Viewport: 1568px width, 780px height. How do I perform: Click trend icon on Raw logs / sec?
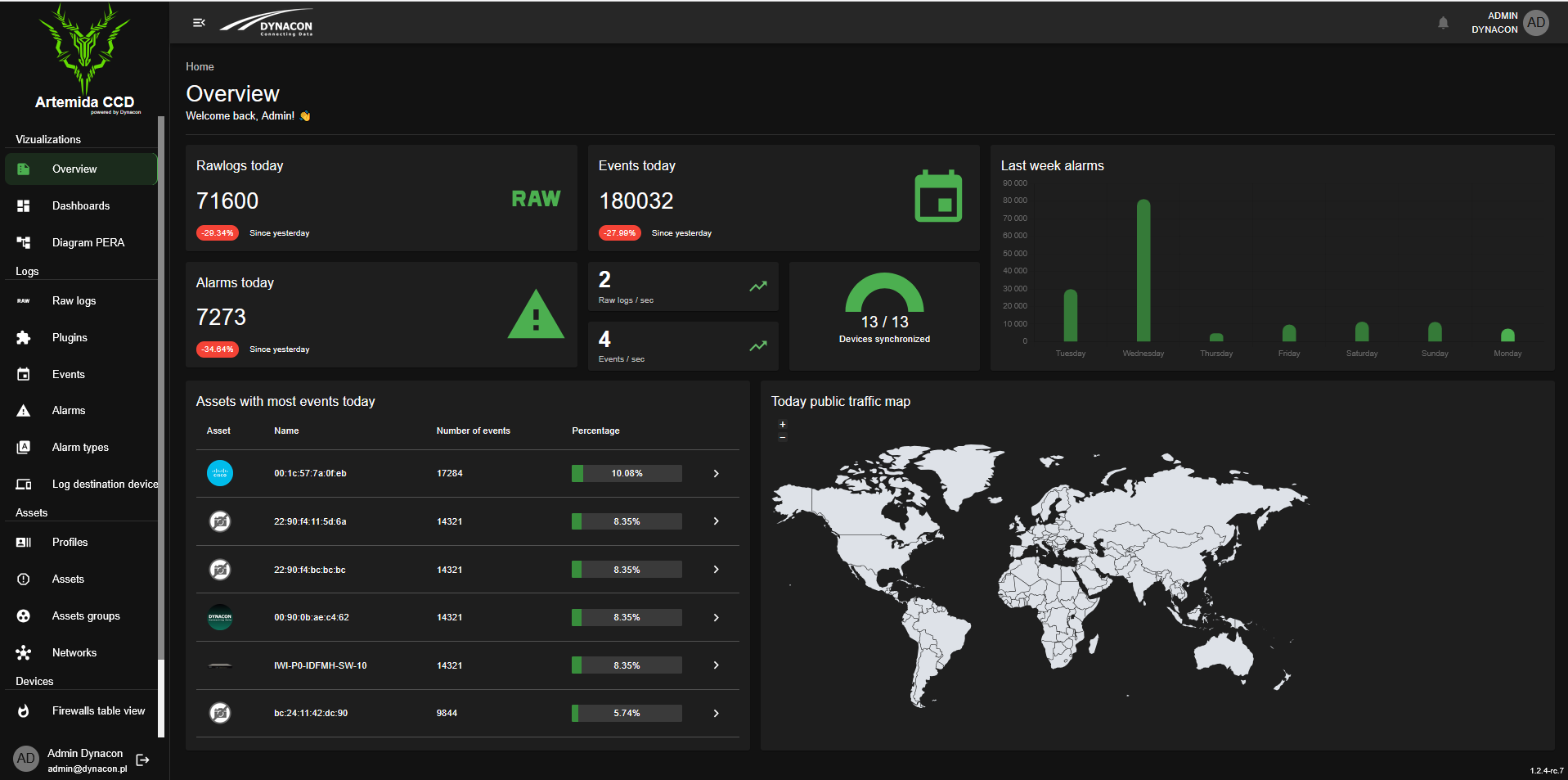pos(758,286)
